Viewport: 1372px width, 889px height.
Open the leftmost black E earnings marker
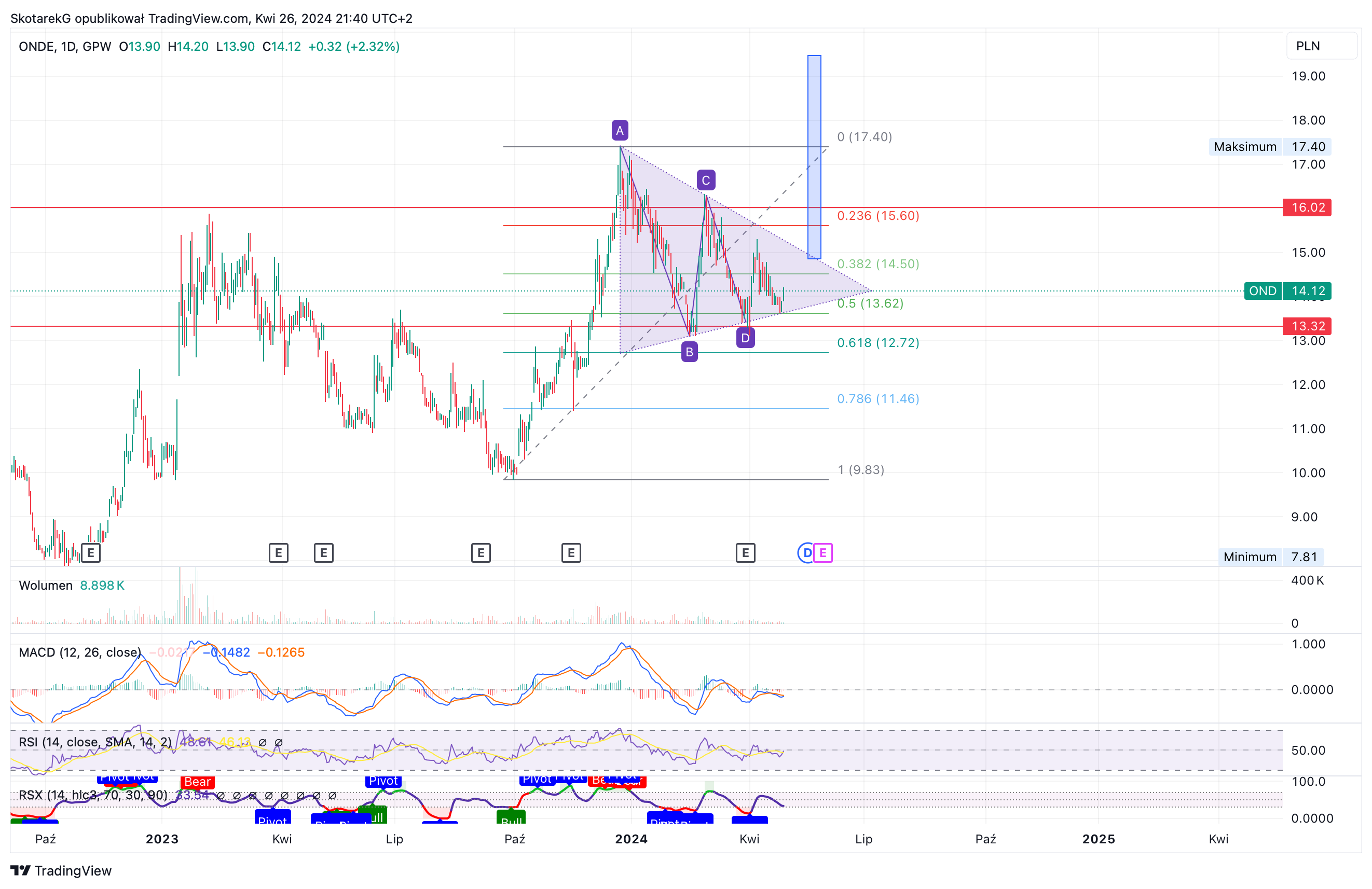90,553
